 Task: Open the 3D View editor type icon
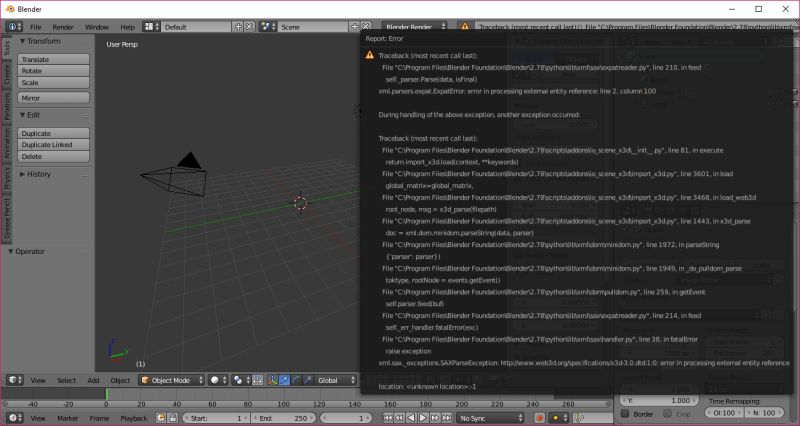click(14, 380)
